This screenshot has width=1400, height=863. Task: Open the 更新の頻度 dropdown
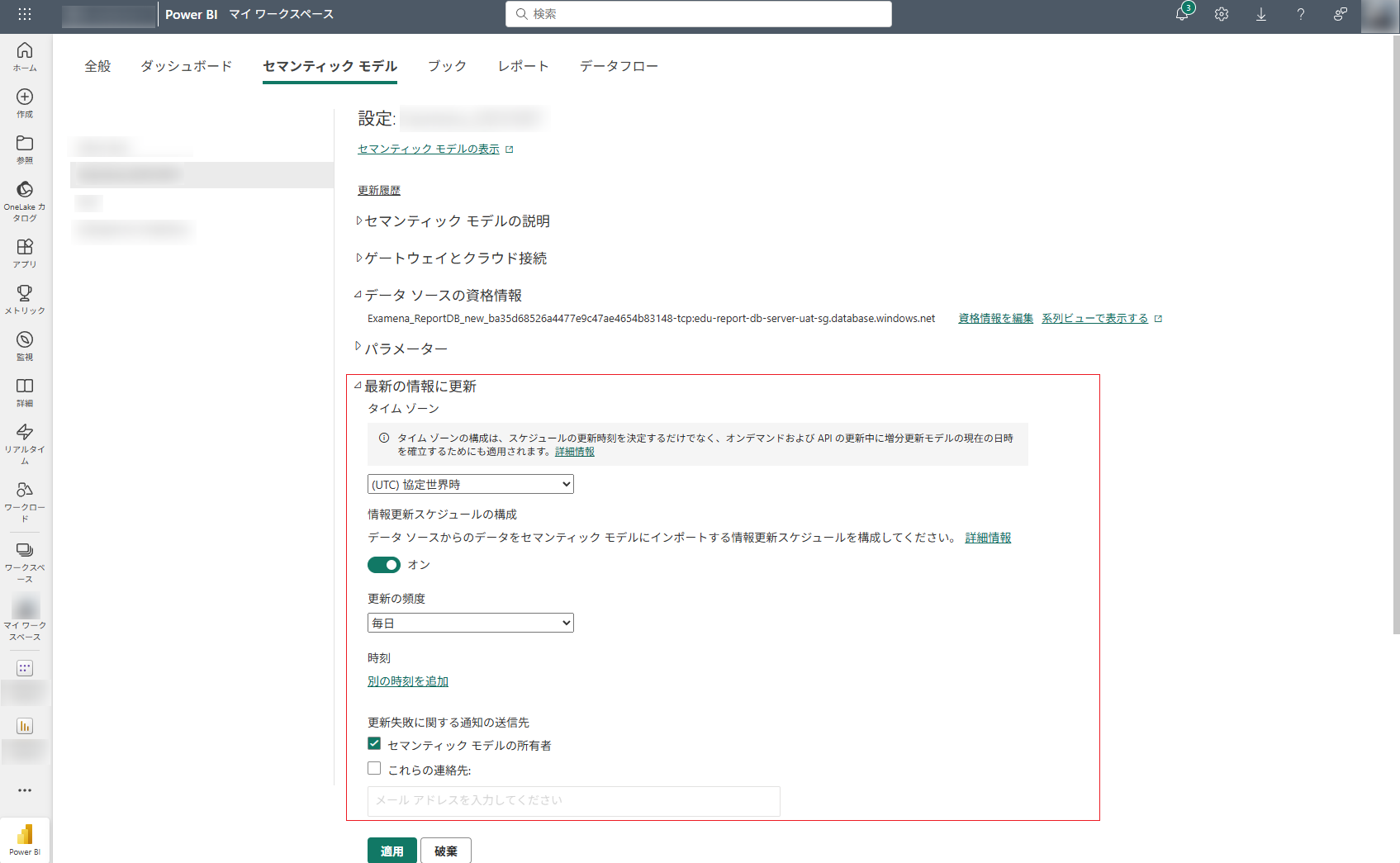point(470,623)
